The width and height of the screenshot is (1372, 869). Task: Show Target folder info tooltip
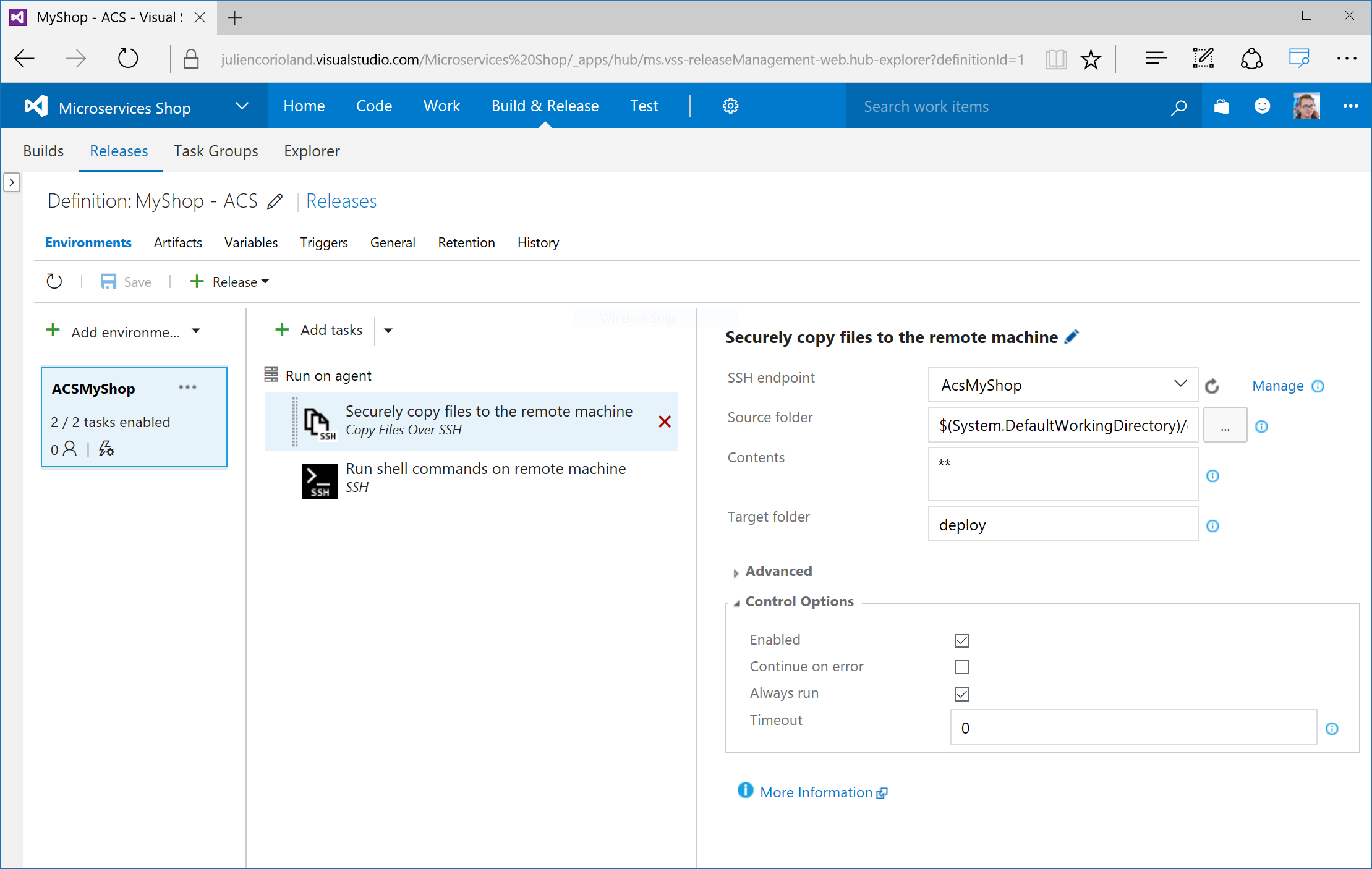point(1212,526)
